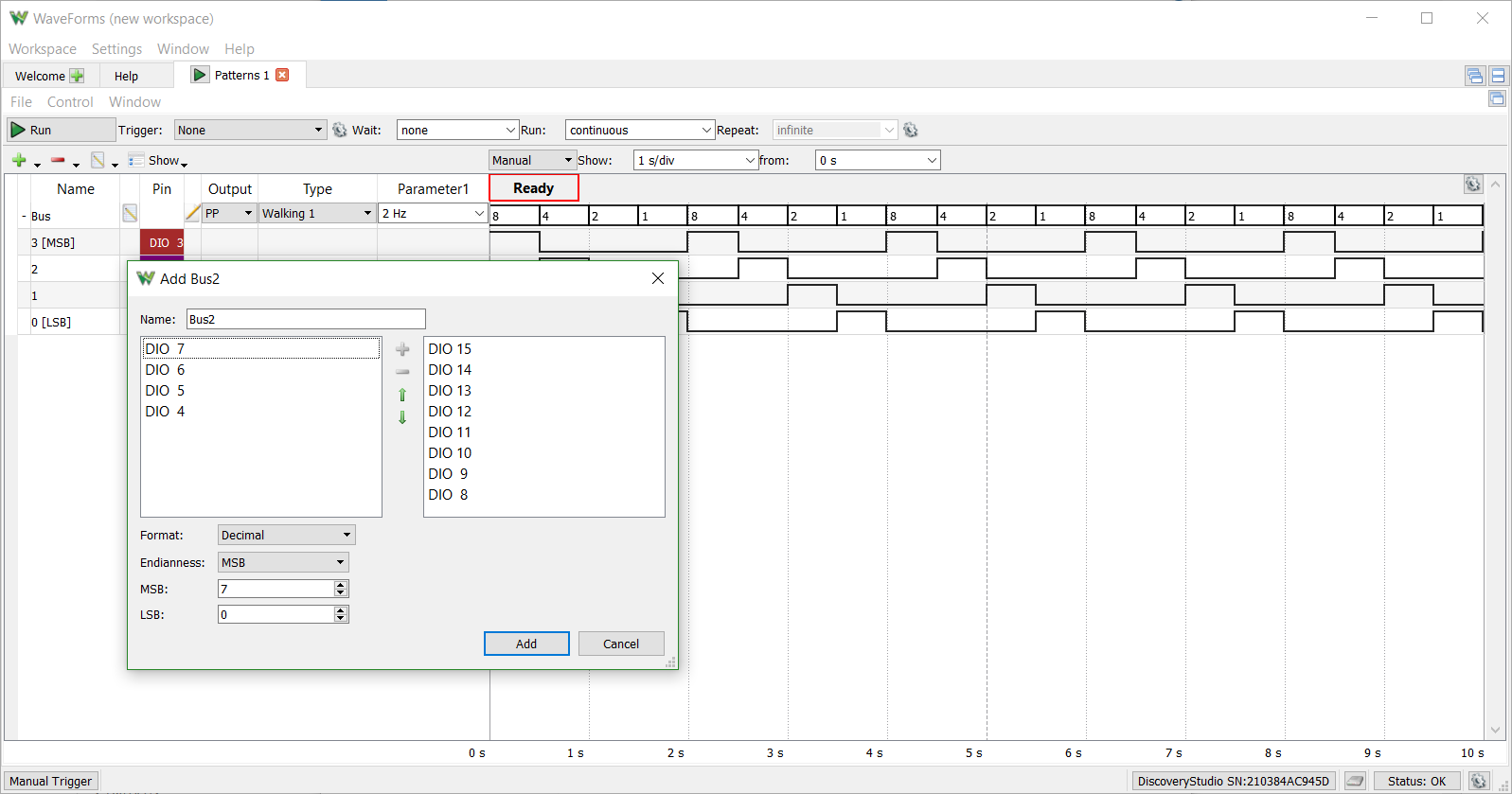Open the Wait dropdown showing none
Screen dimensions: 1512x794
click(457, 130)
